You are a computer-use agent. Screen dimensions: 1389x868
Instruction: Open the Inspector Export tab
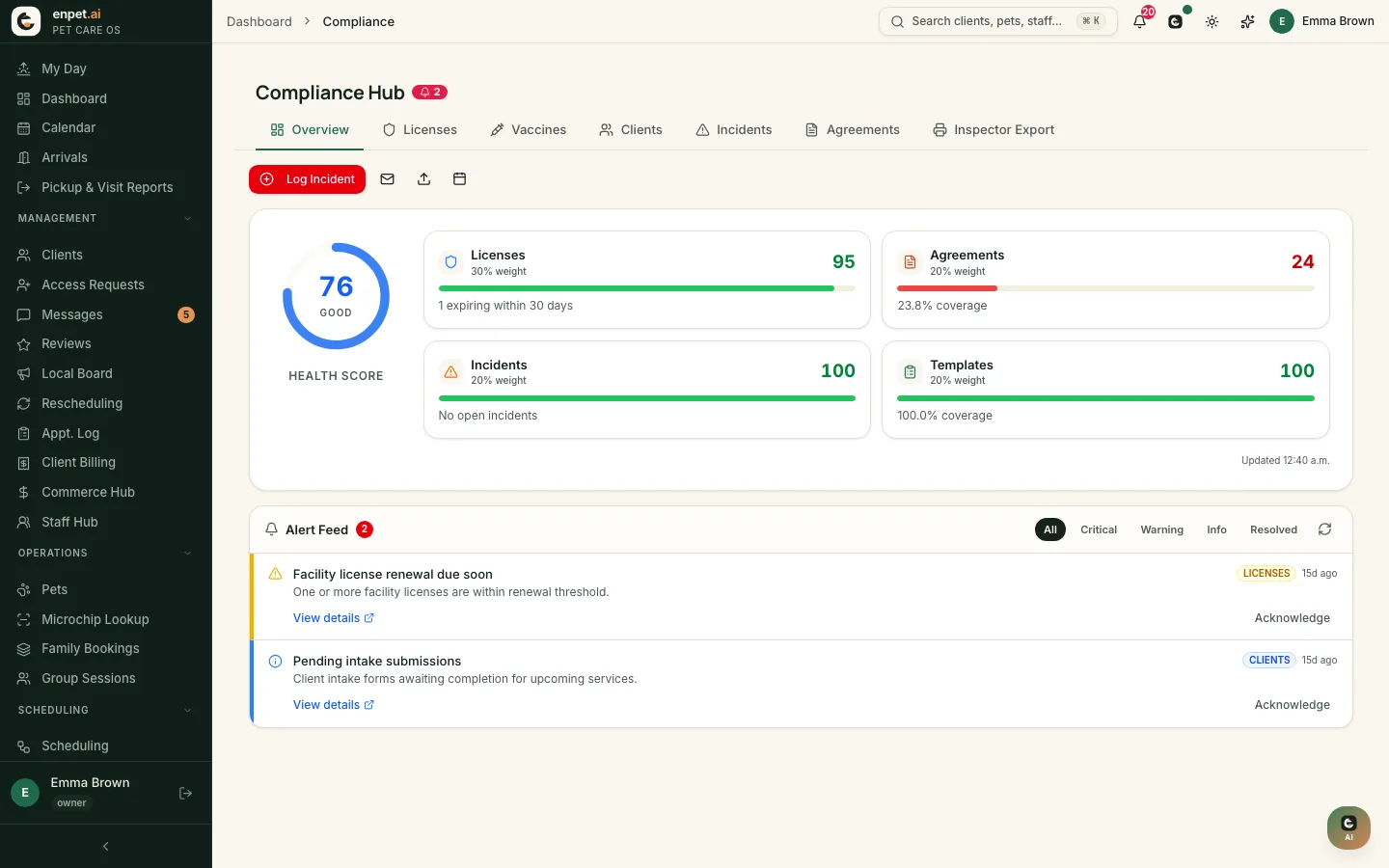994,129
